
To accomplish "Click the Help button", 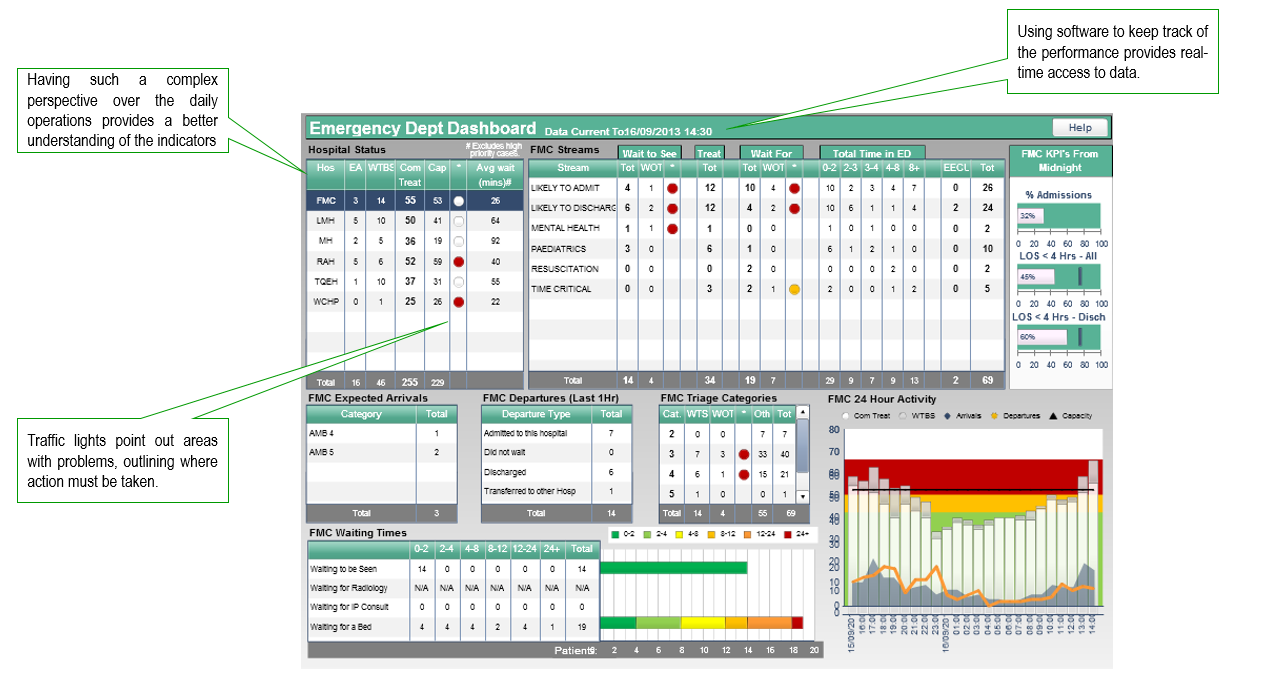I will point(1080,128).
